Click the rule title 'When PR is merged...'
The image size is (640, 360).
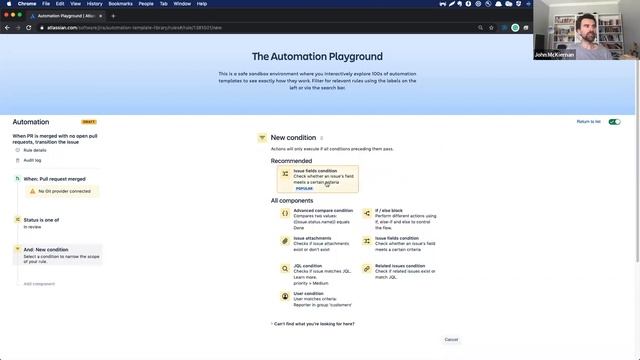[55, 139]
